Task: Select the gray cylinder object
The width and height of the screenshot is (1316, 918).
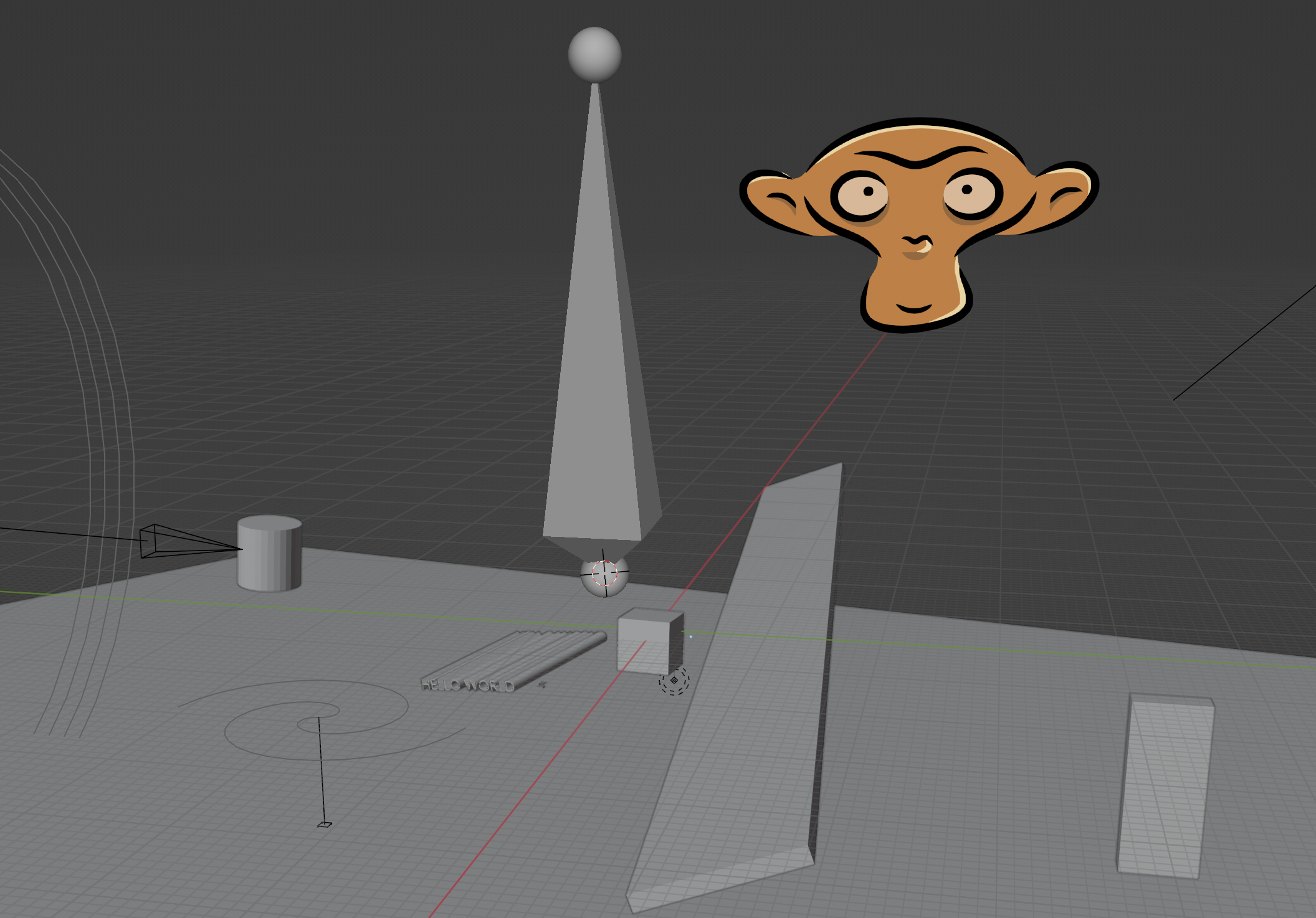Action: 269,554
